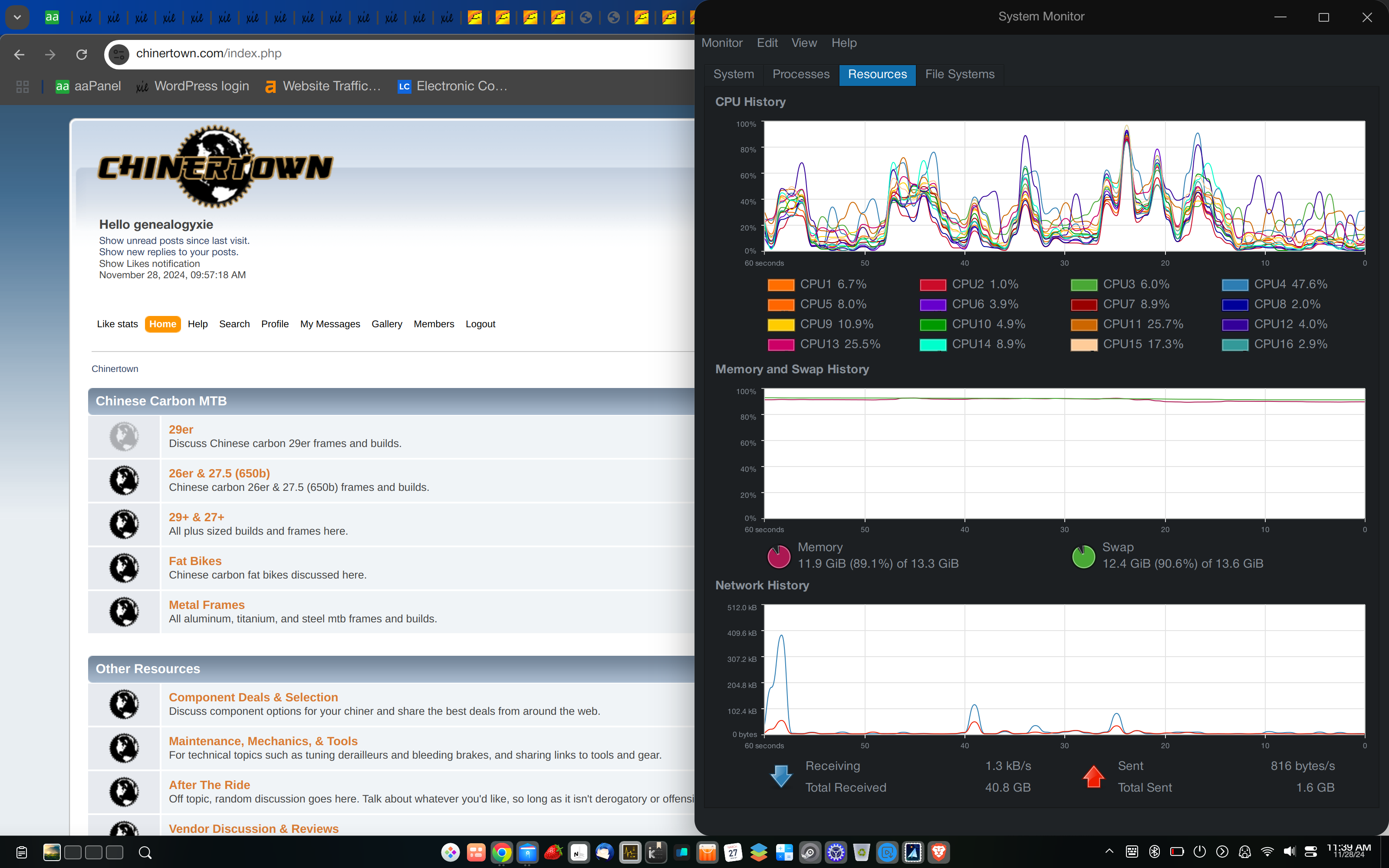Switch to the File Systems tab
The height and width of the screenshot is (868, 1389).
960,75
